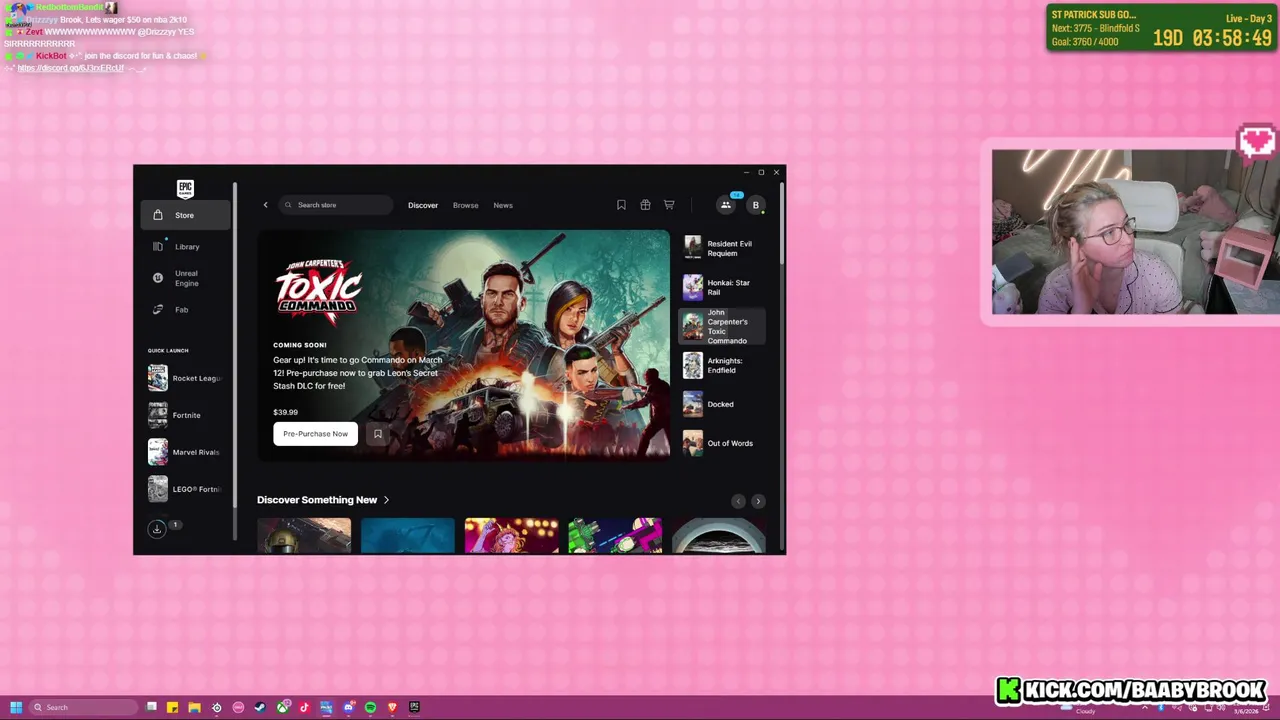The height and width of the screenshot is (720, 1280).
Task: Expand Discover Something New chevron arrow
Action: pos(386,500)
